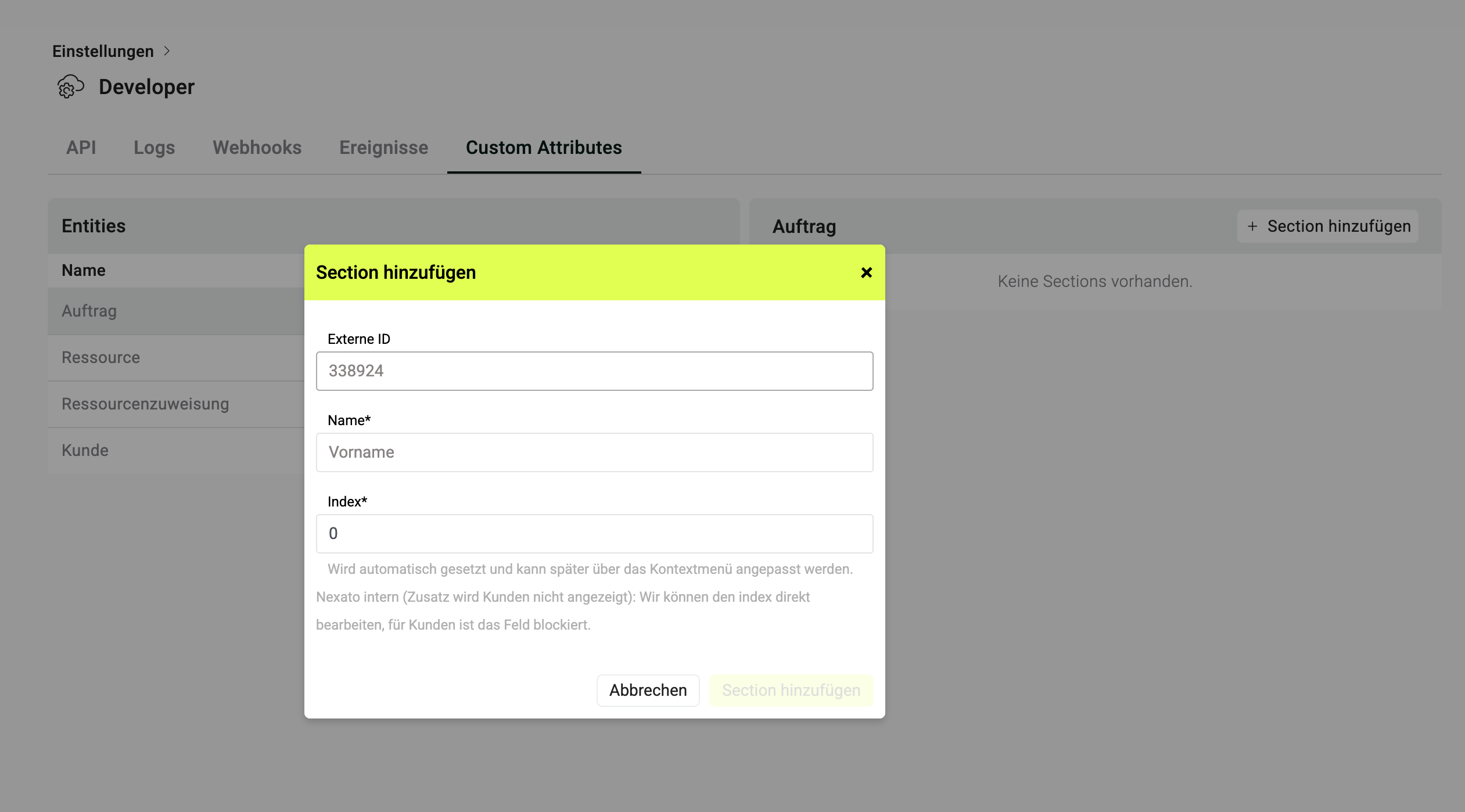The image size is (1465, 812).
Task: Choose the Ressourcenzuweisung entity row
Action: pyautogui.click(x=176, y=404)
